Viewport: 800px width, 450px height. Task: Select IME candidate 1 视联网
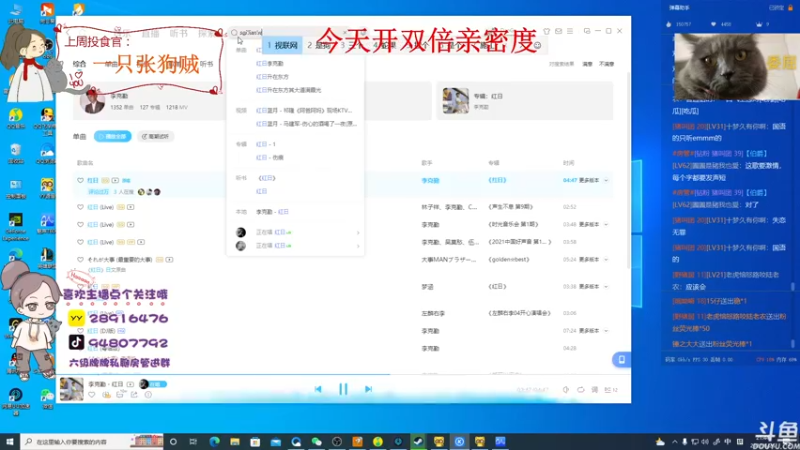point(282,45)
